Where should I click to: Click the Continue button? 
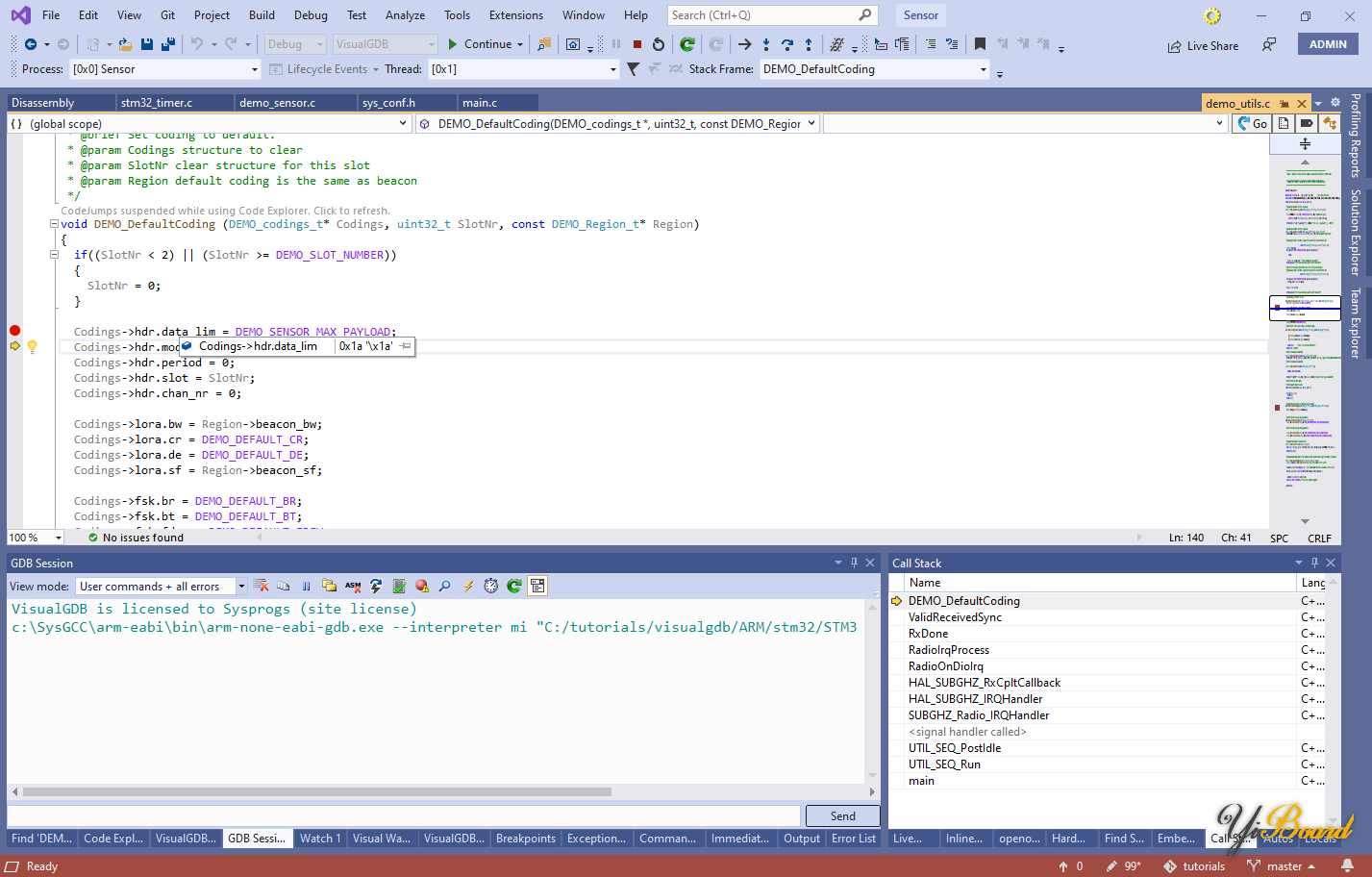[x=479, y=44]
